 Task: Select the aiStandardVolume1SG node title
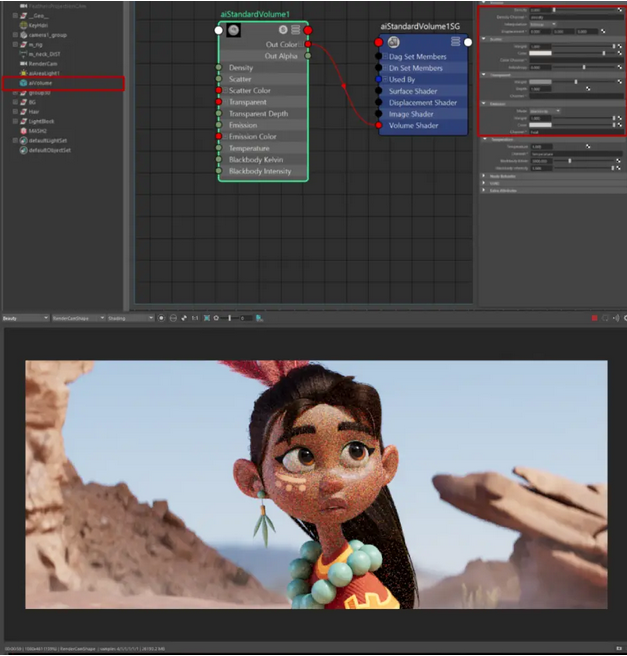click(420, 26)
